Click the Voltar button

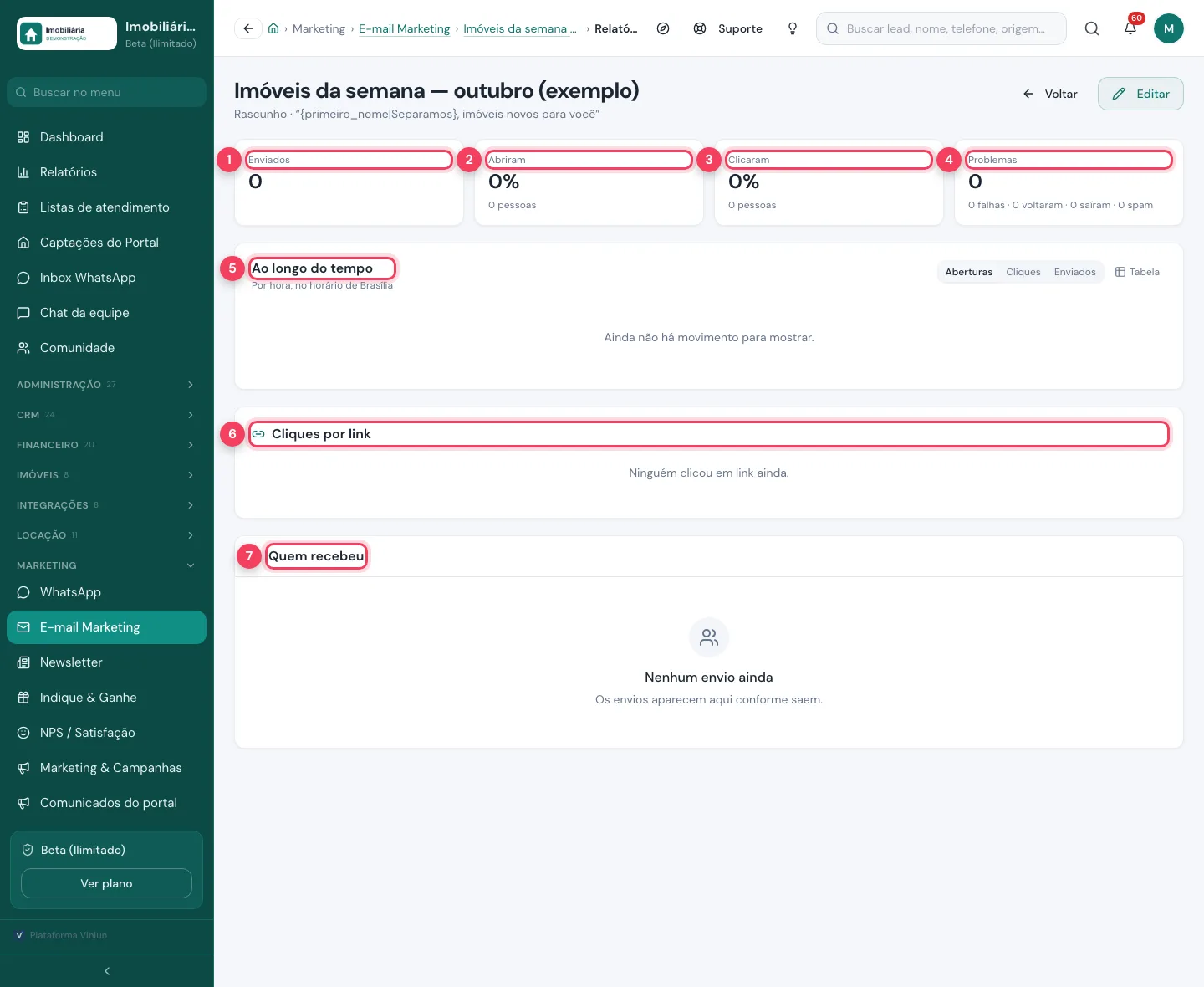click(x=1050, y=94)
